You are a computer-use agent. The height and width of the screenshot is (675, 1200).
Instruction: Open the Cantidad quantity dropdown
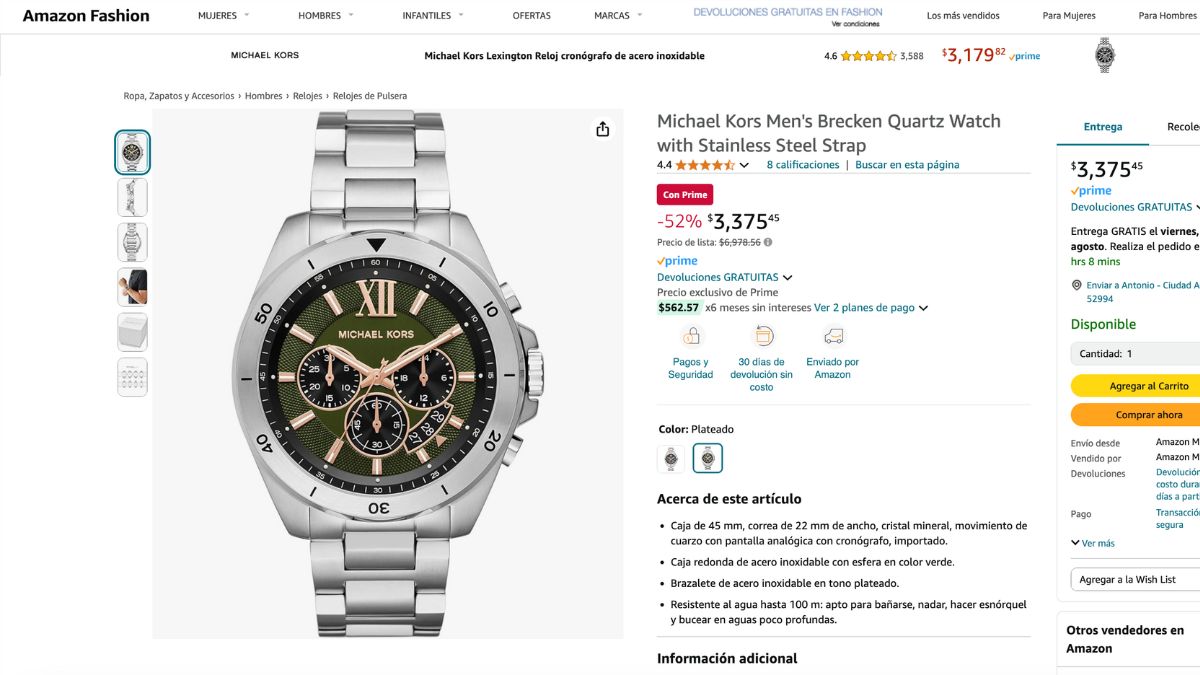[1135, 354]
